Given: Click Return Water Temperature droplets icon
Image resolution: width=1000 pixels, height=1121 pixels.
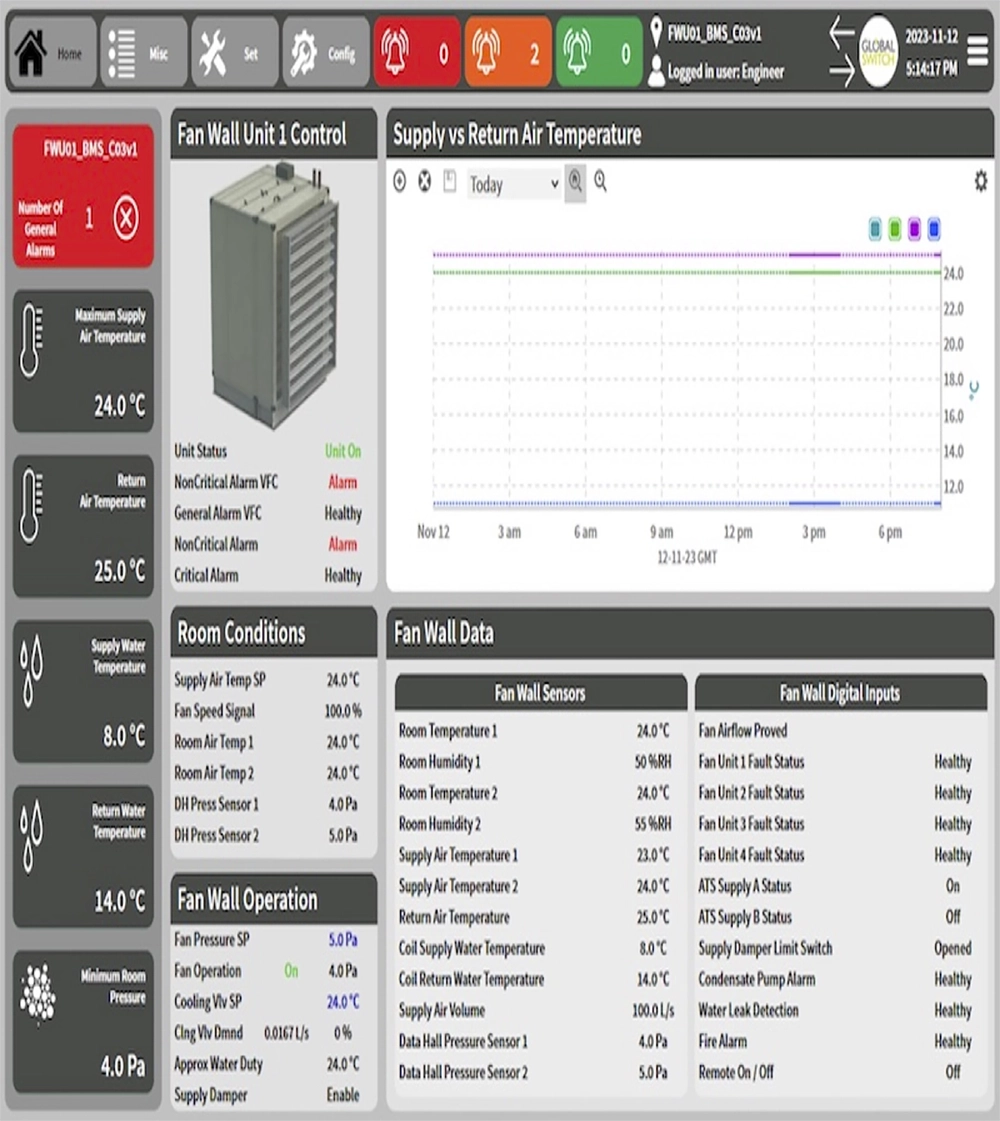Looking at the screenshot, I should click(x=31, y=836).
